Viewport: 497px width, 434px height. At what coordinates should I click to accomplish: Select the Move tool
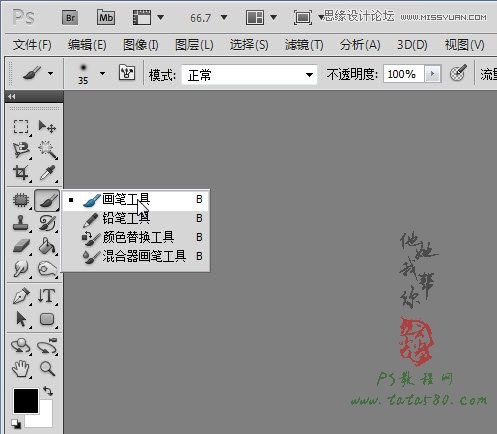[x=47, y=127]
